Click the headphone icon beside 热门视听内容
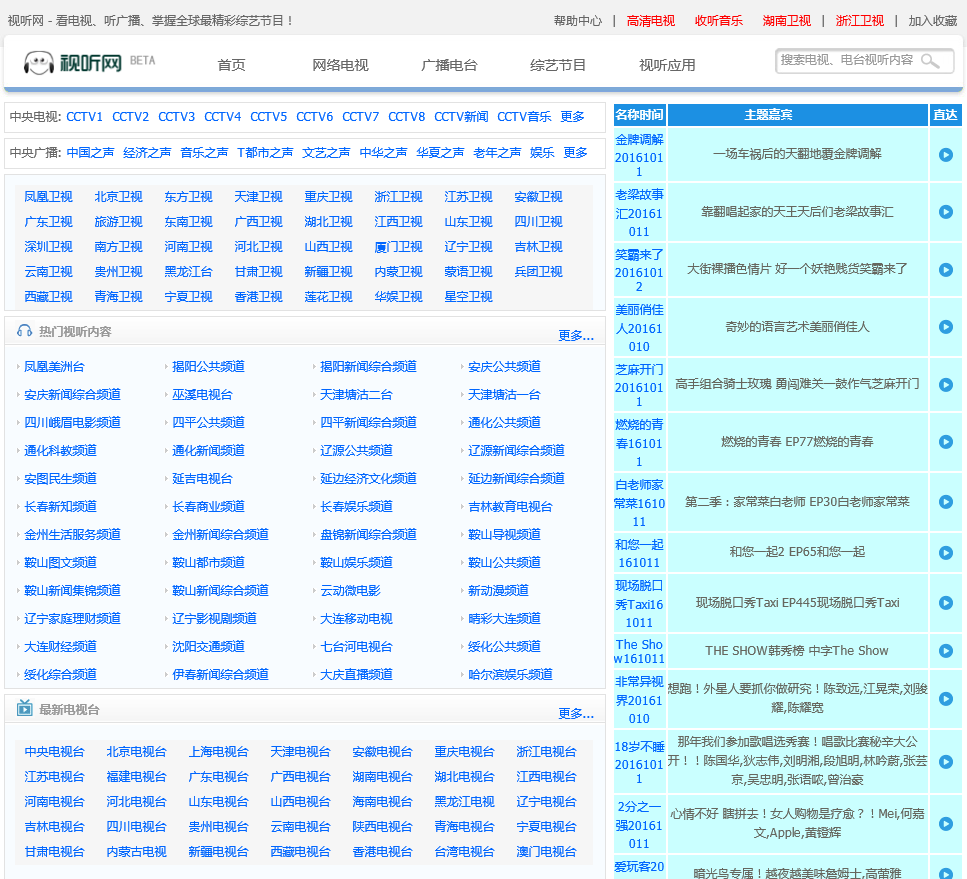 tap(25, 331)
